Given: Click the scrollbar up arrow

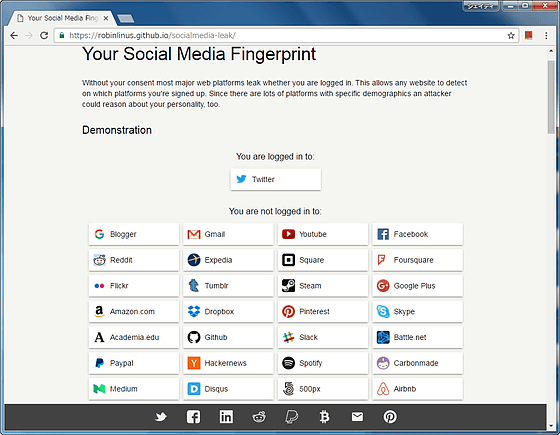Looking at the screenshot, I should point(551,51).
